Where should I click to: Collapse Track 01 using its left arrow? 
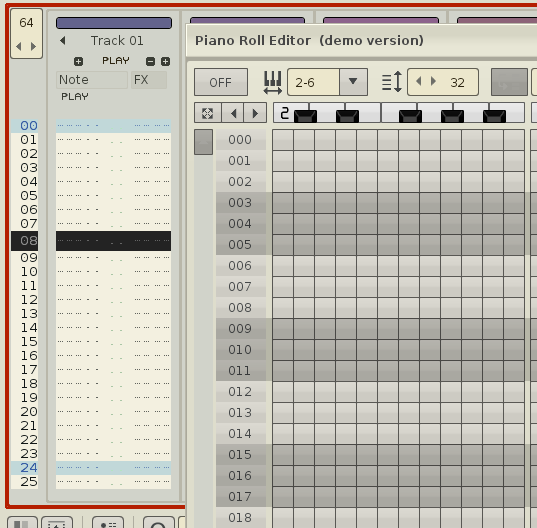[62, 40]
